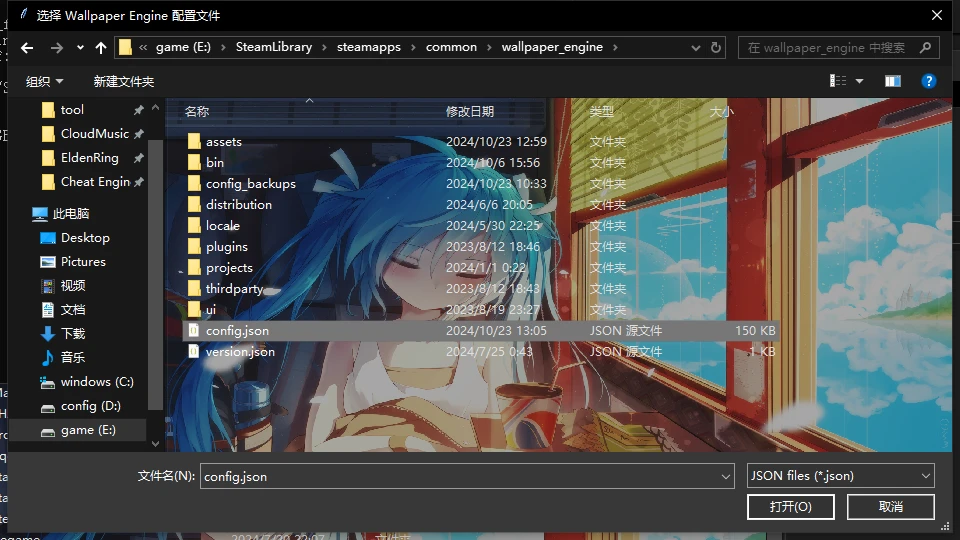Expand chevron after SteamLibrary in path
This screenshot has height=540, width=960.
(x=324, y=48)
